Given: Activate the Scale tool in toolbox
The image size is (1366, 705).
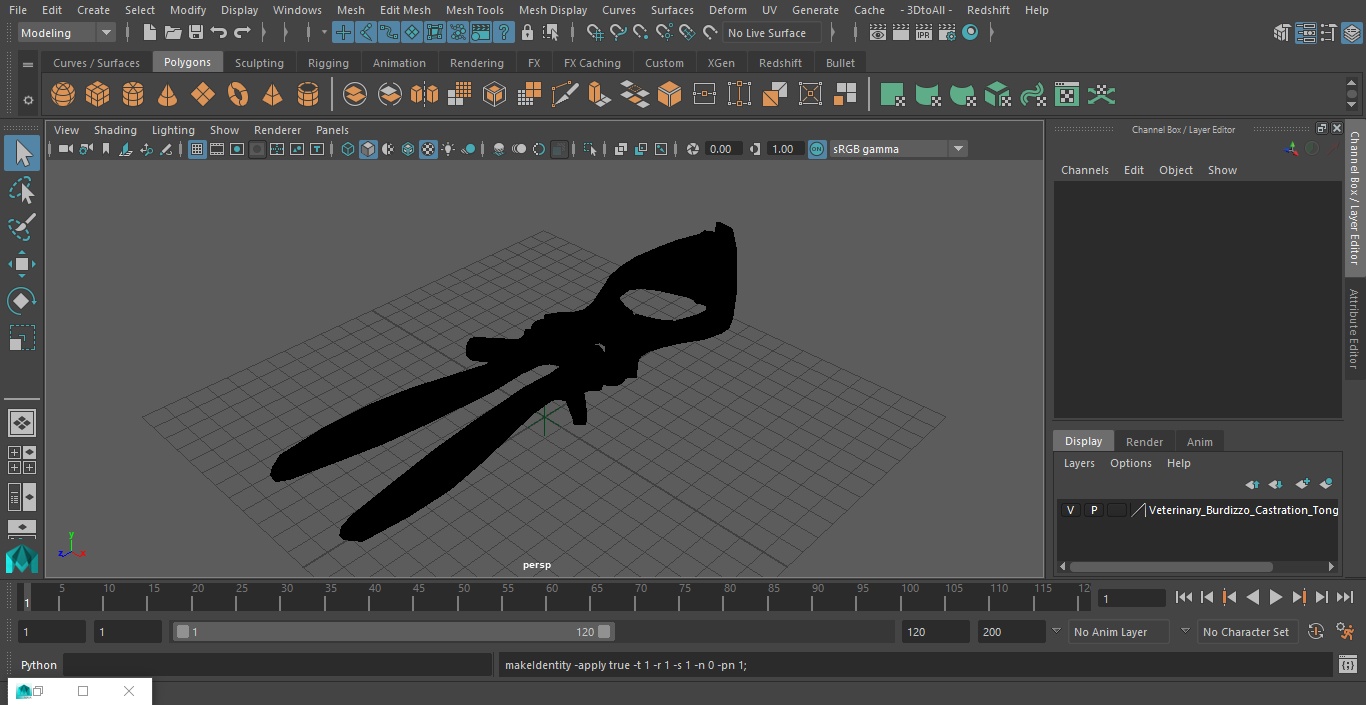Looking at the screenshot, I should click(x=22, y=338).
